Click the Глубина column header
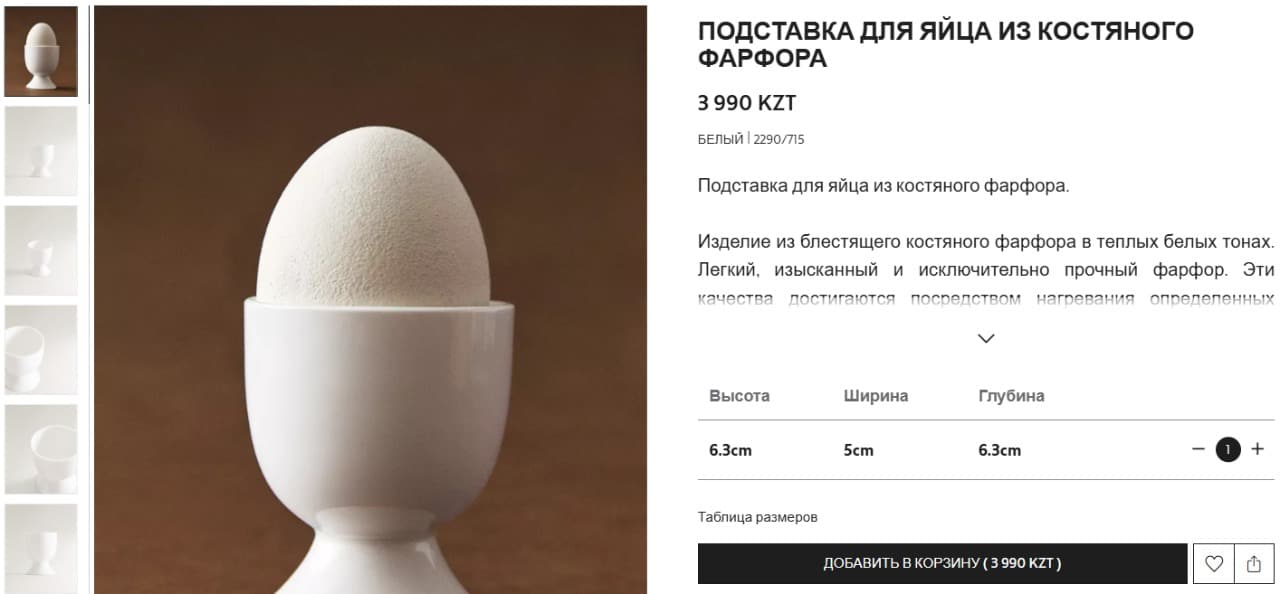Image resolution: width=1280 pixels, height=594 pixels. coord(1011,396)
